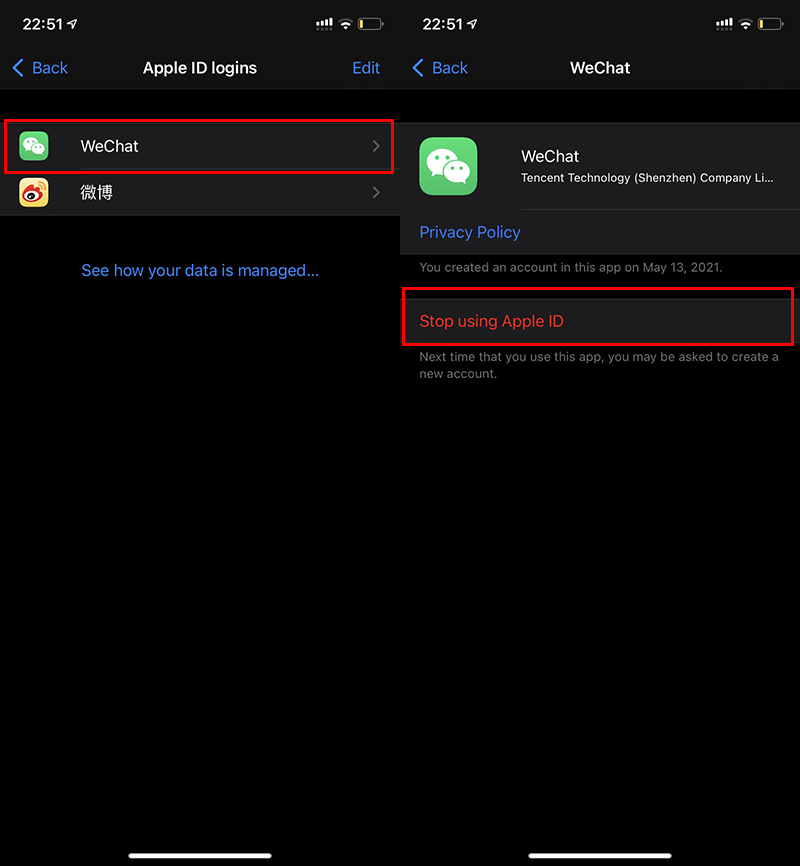The height and width of the screenshot is (866, 800).
Task: Tap 'You created an account in this app' text
Action: click(x=571, y=268)
